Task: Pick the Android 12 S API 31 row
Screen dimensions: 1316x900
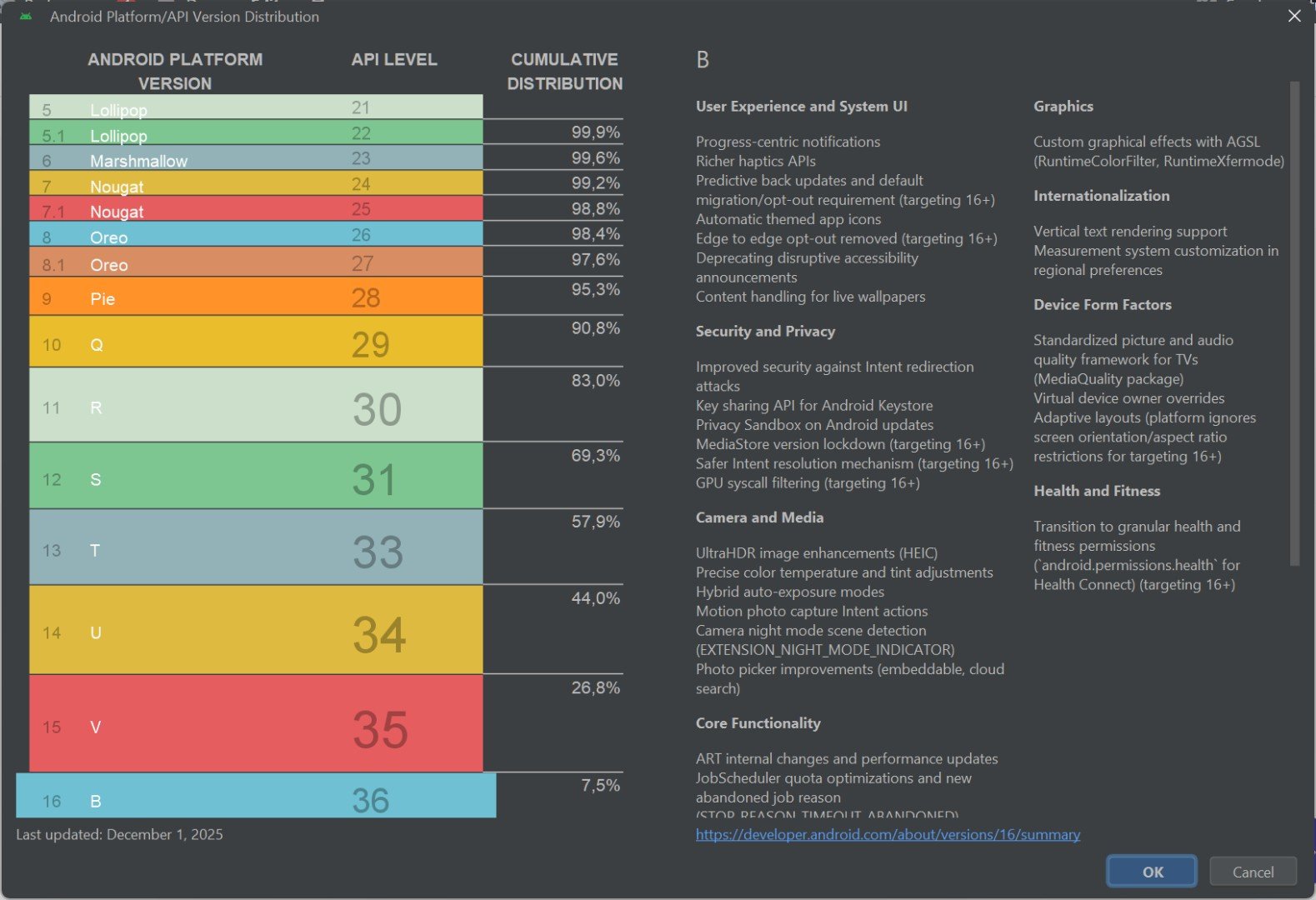Action: (x=256, y=476)
